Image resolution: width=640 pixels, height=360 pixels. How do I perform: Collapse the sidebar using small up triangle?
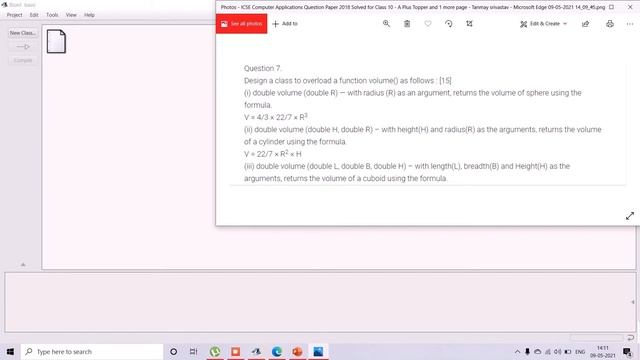pos(23,264)
